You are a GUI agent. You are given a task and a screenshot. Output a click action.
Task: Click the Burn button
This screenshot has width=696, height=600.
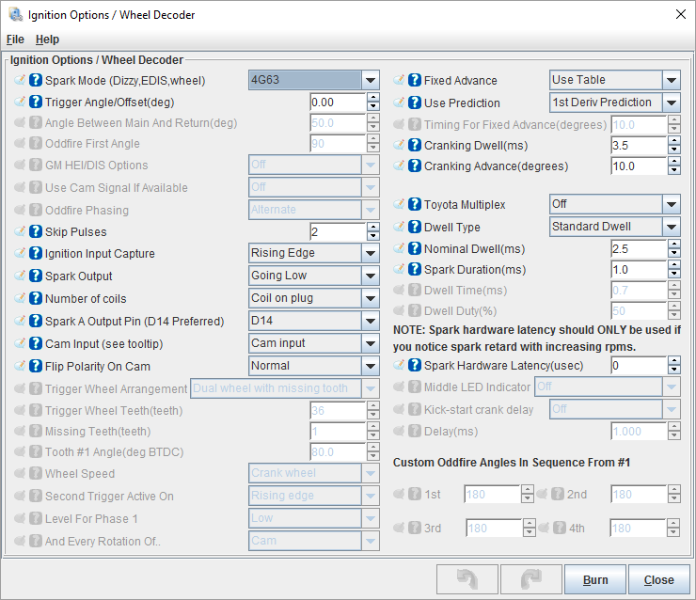[x=595, y=580]
